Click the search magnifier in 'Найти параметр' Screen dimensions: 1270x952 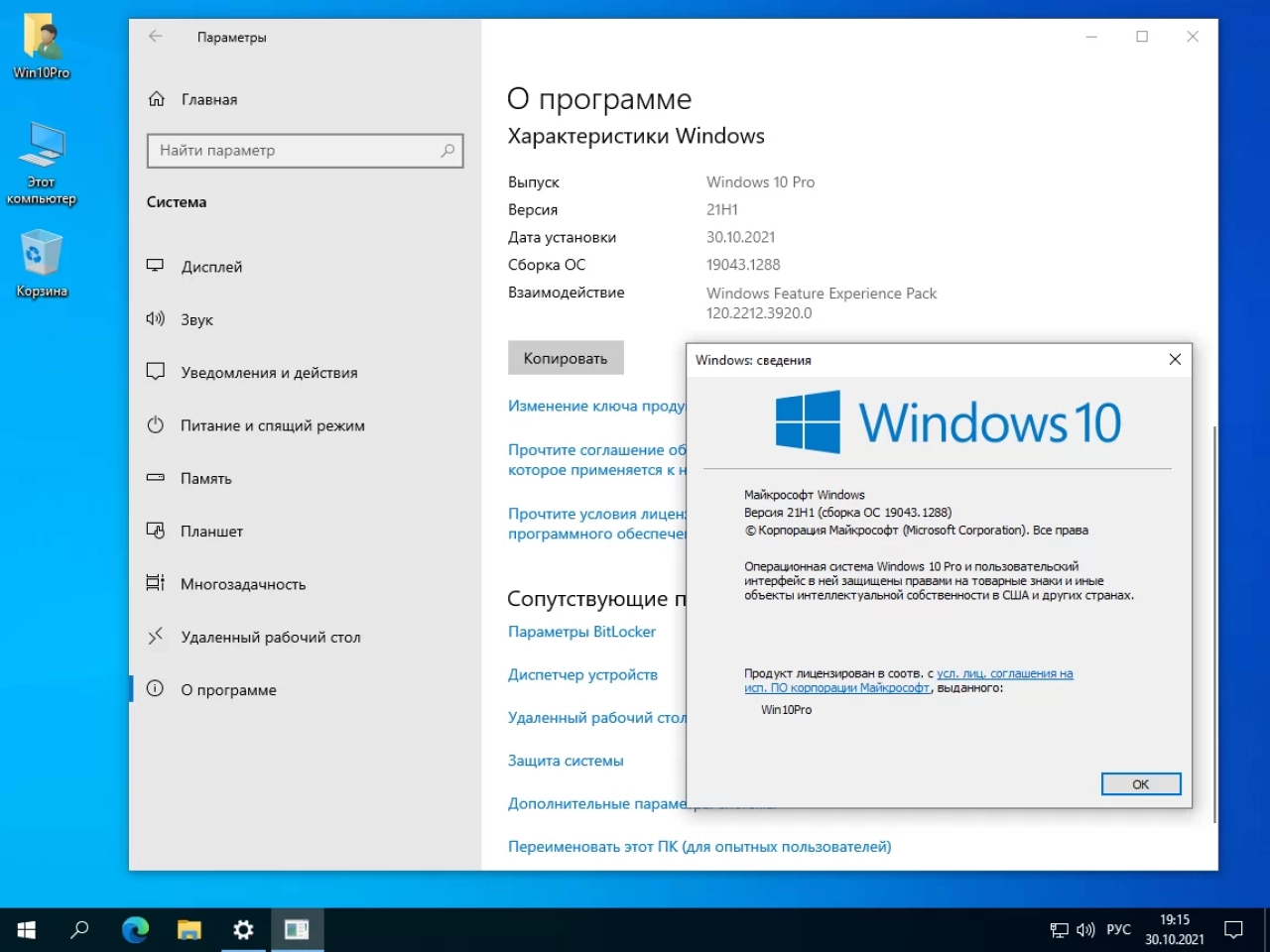click(x=447, y=151)
